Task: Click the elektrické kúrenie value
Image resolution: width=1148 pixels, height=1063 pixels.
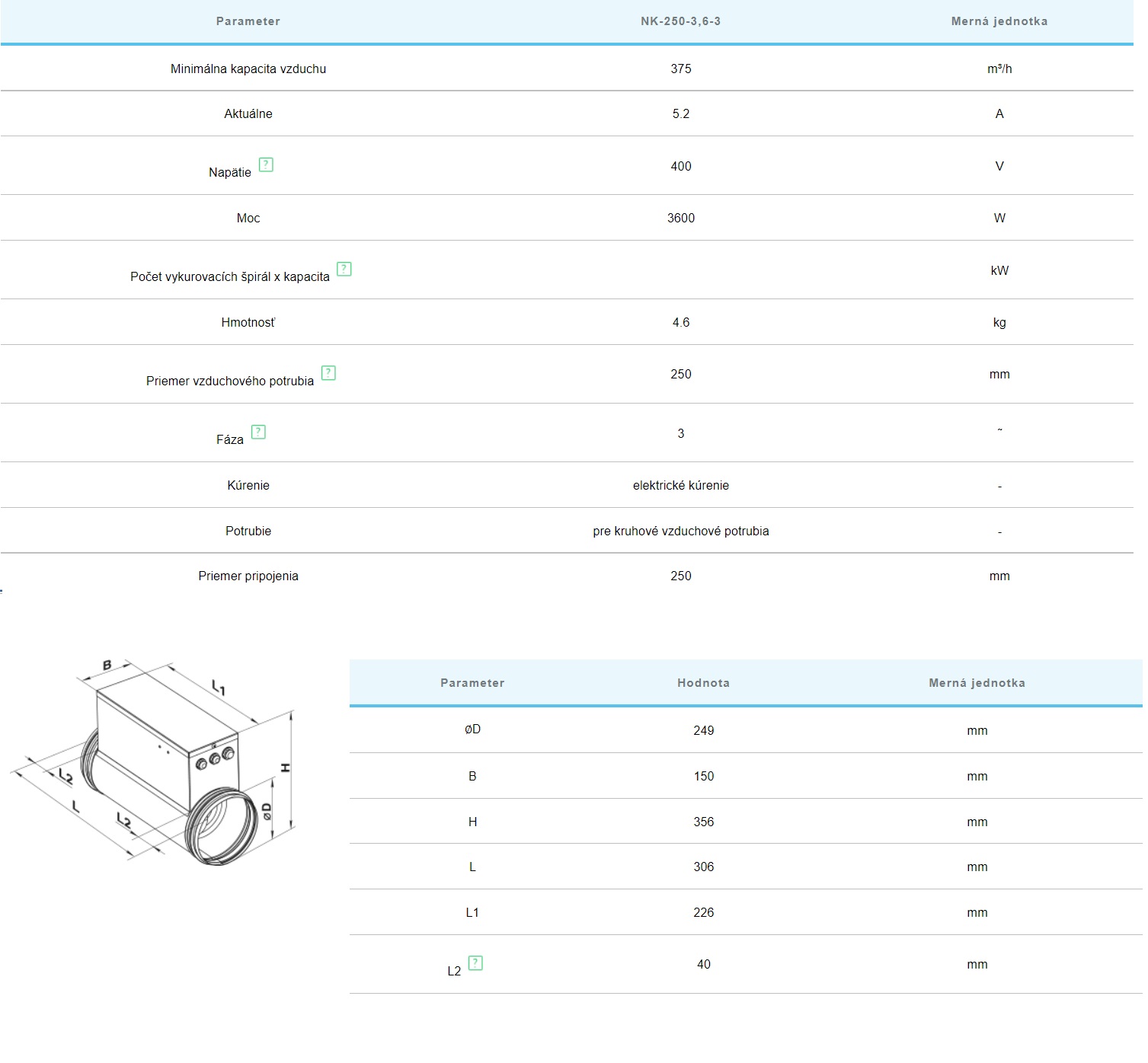Action: click(680, 485)
